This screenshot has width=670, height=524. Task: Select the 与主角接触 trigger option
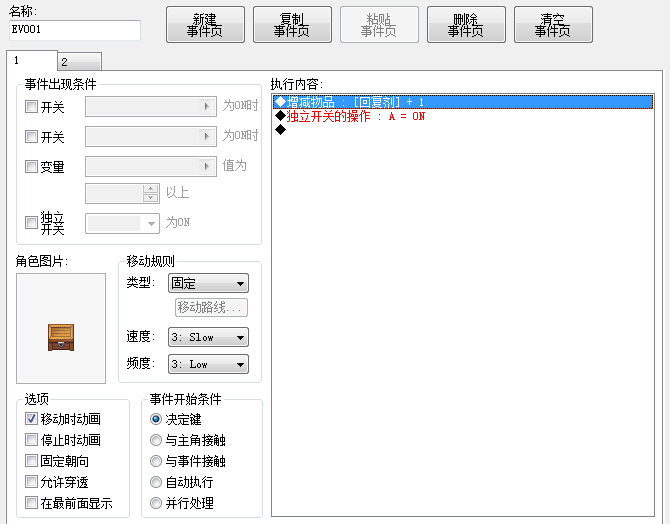[156, 440]
